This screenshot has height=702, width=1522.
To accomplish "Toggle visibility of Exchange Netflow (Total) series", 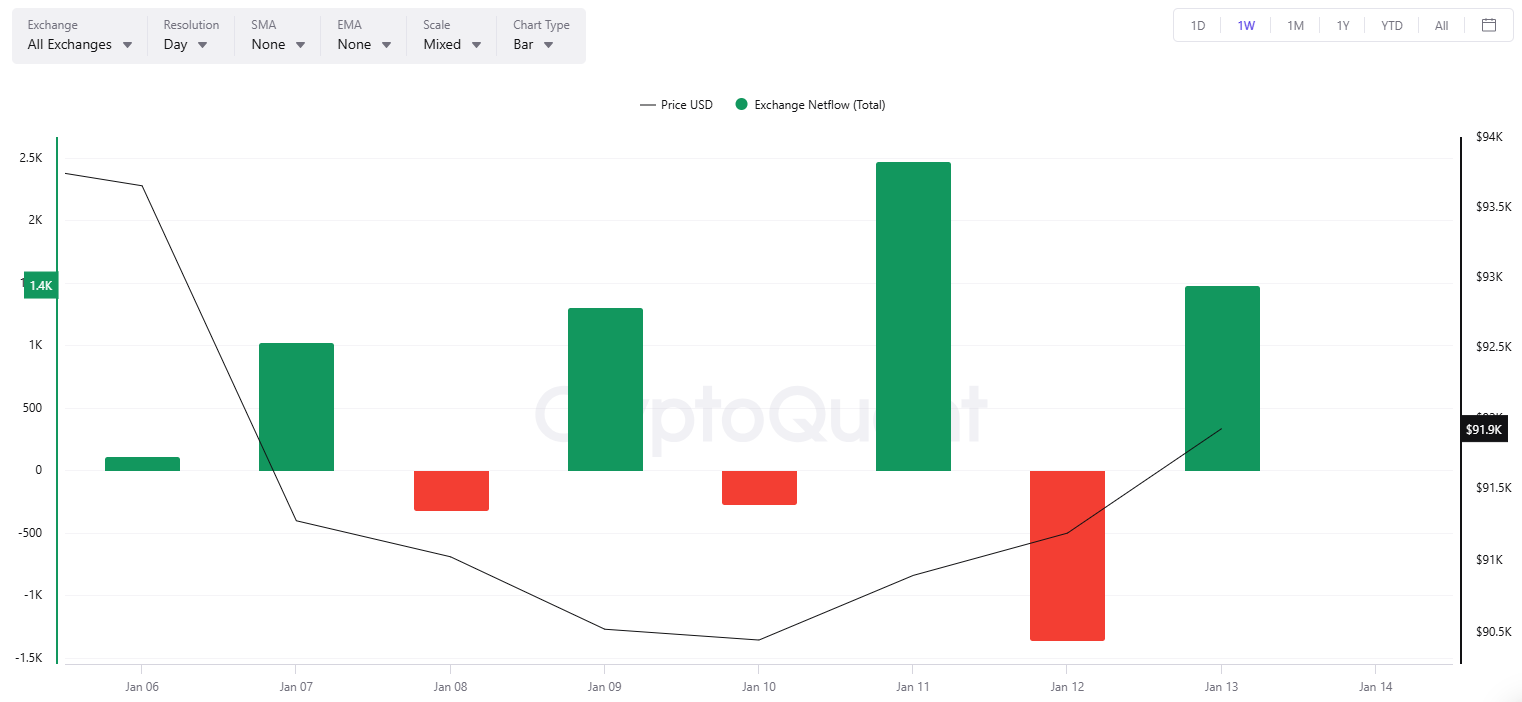I will pos(810,104).
